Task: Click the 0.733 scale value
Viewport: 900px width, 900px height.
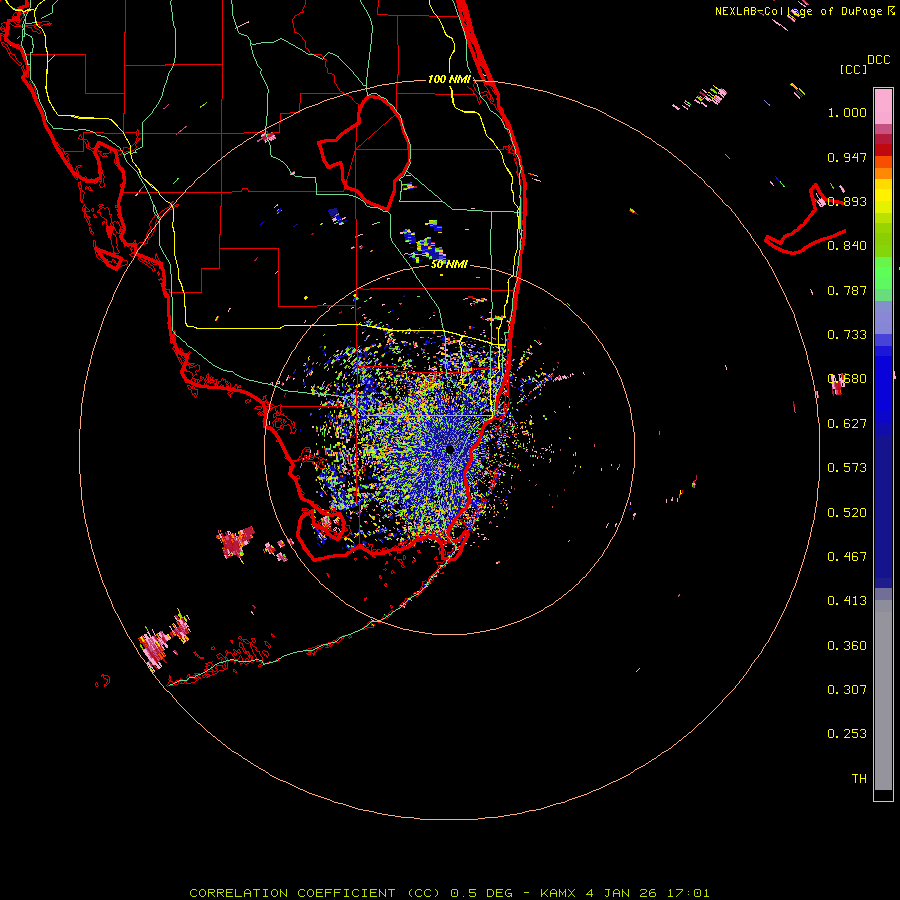Action: pyautogui.click(x=847, y=335)
